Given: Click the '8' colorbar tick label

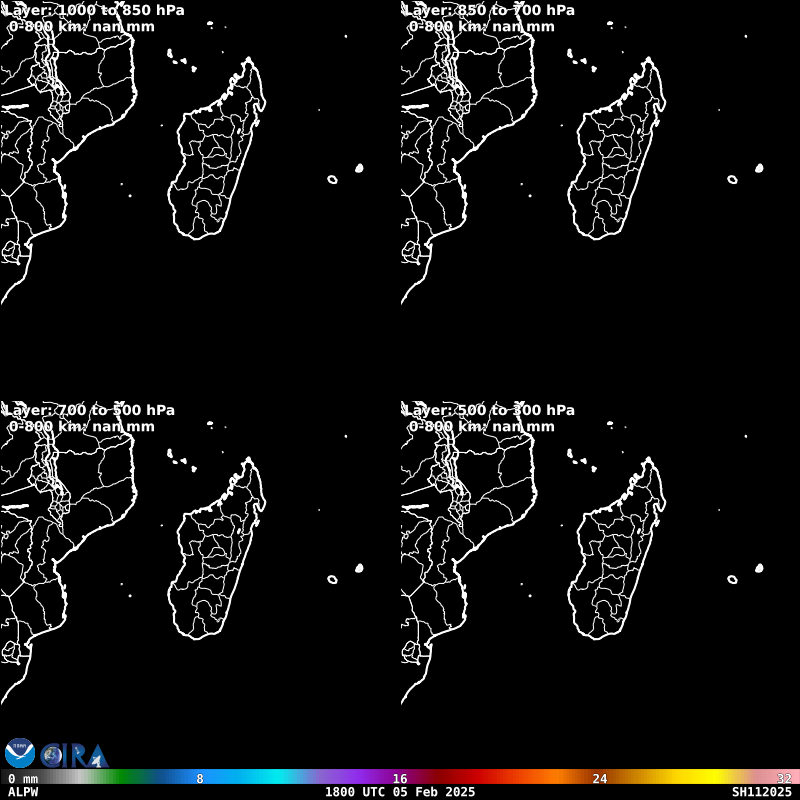Looking at the screenshot, I should click(200, 779).
